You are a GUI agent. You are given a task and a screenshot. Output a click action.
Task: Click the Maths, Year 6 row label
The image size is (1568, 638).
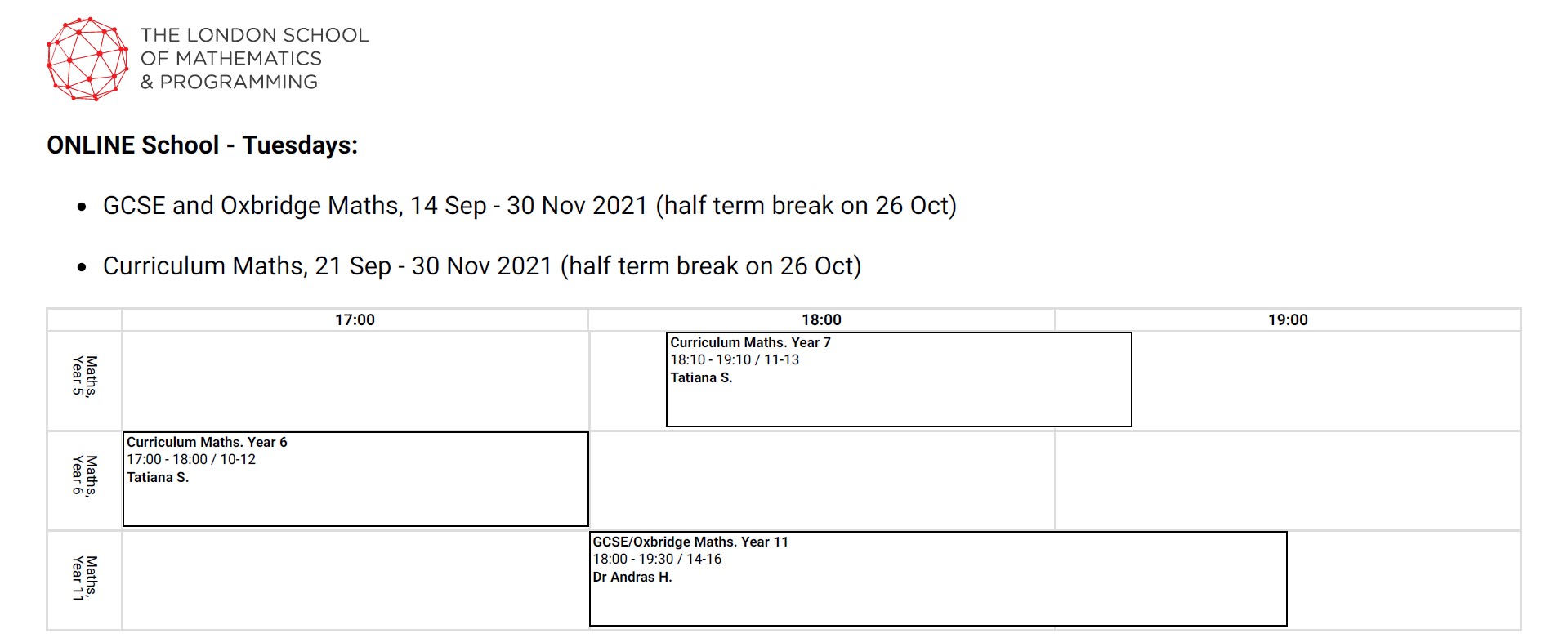coord(84,475)
